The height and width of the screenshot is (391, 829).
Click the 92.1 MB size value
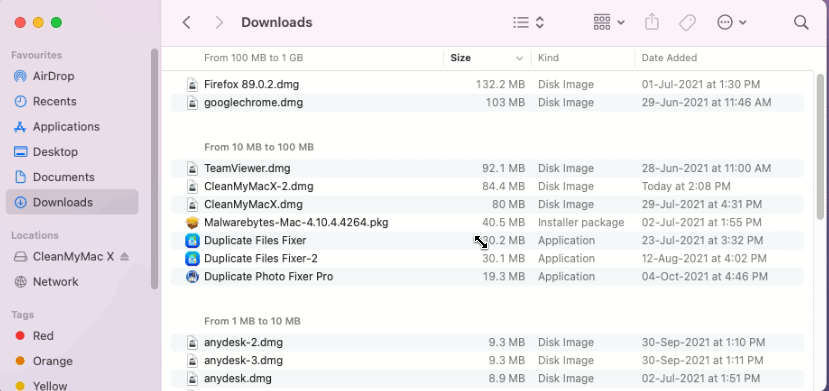(x=503, y=169)
